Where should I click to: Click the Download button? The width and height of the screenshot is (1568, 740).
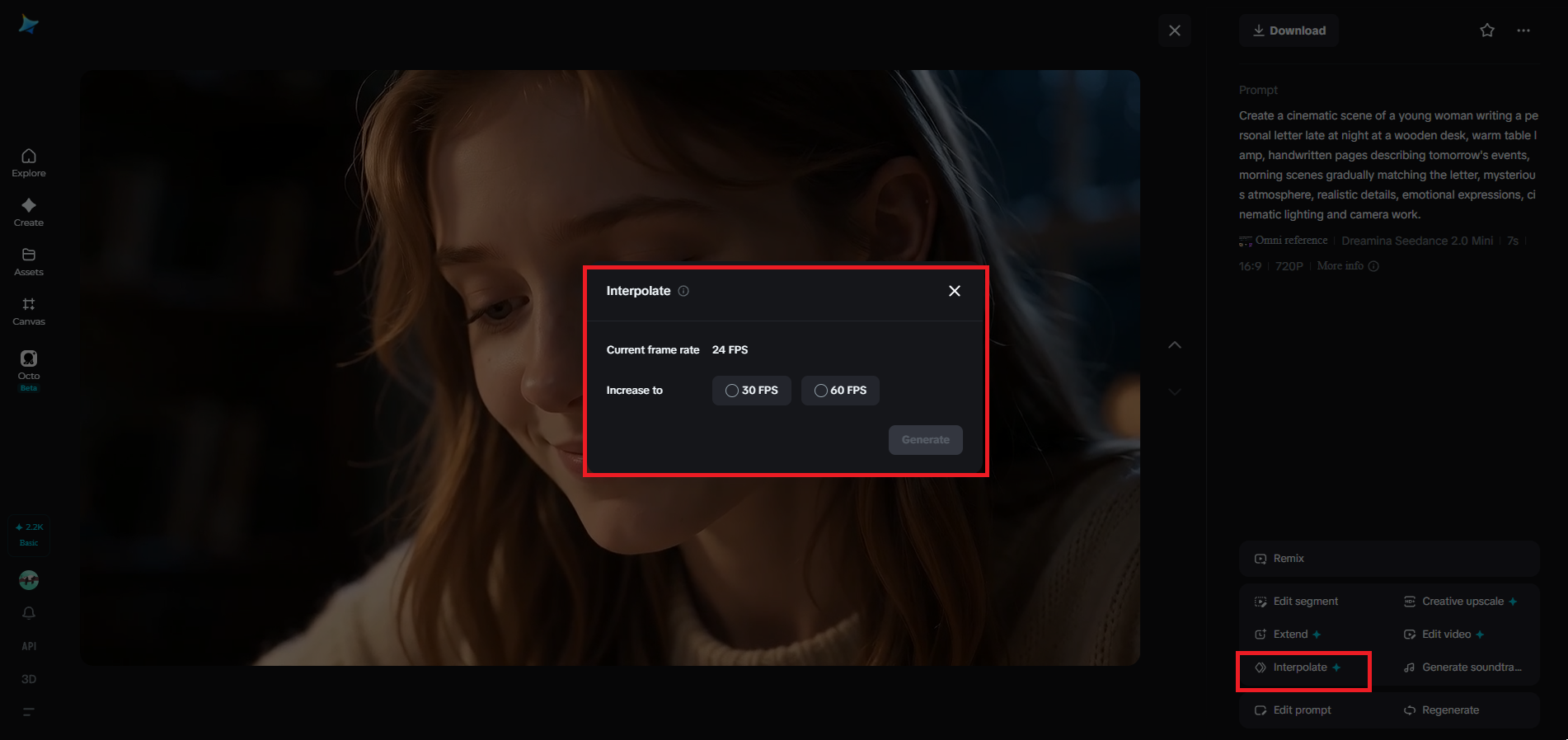(1289, 30)
